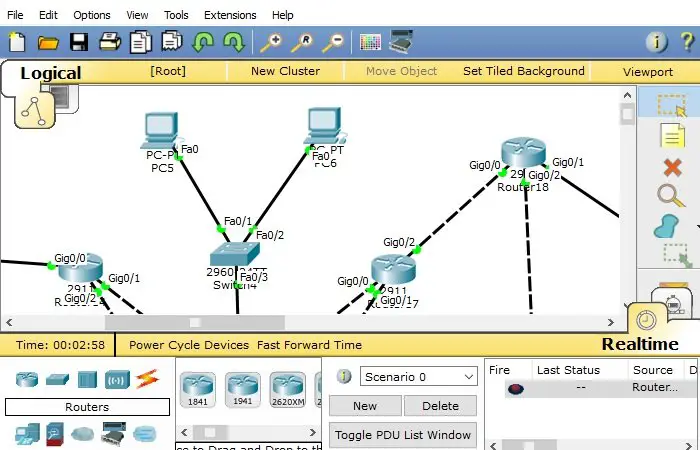The height and width of the screenshot is (450, 700).
Task: Save the network with the floppy icon
Action: [79, 42]
